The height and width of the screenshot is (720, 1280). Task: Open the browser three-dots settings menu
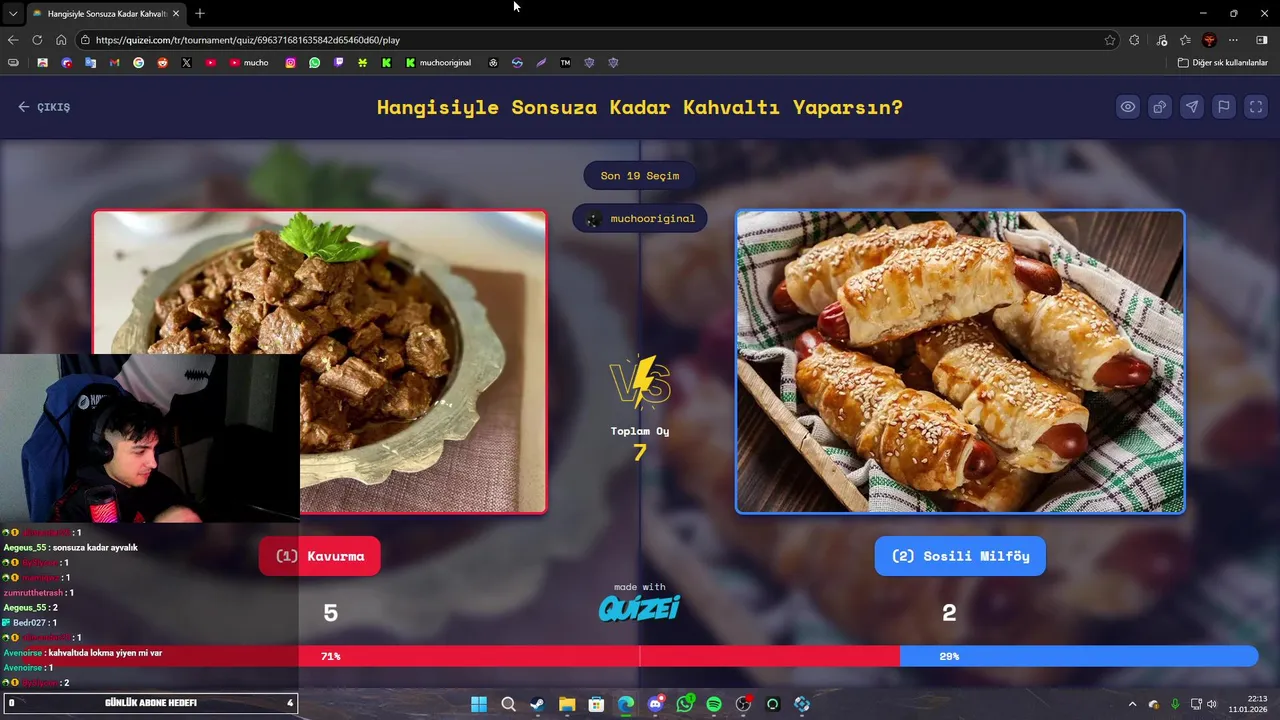pos(1233,40)
